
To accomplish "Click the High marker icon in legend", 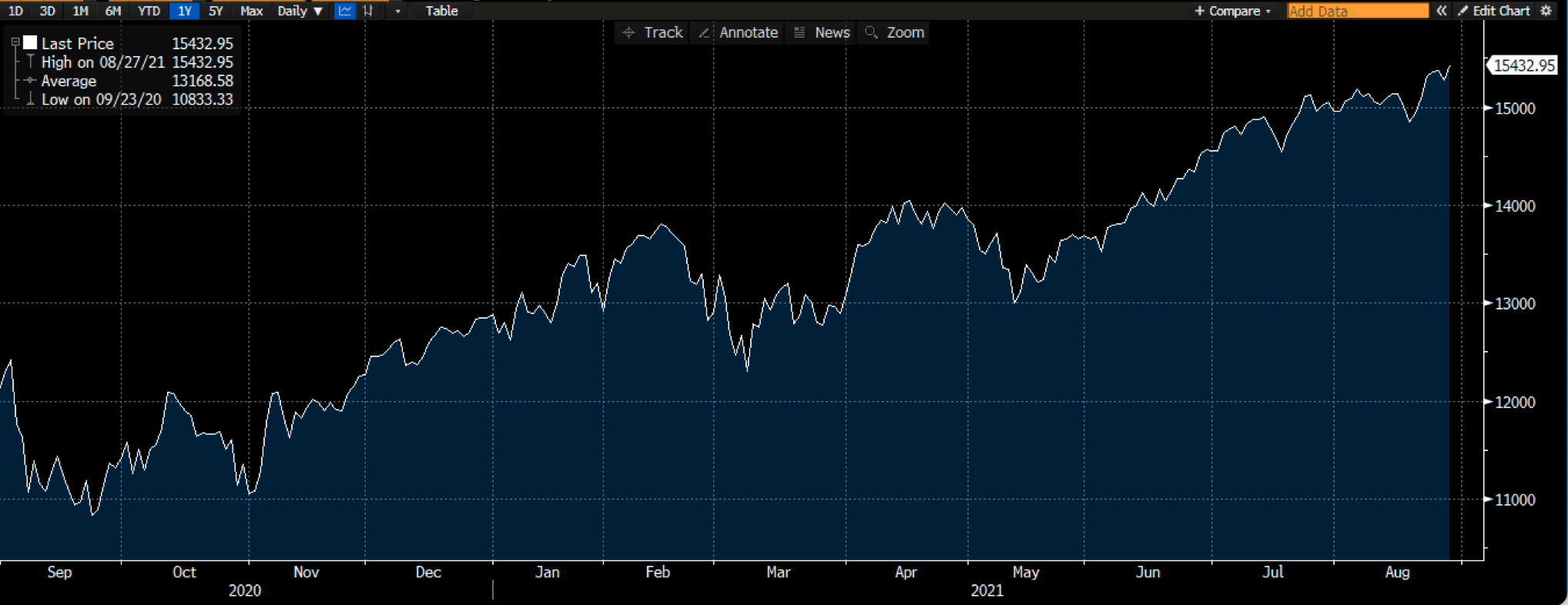I will coord(30,62).
